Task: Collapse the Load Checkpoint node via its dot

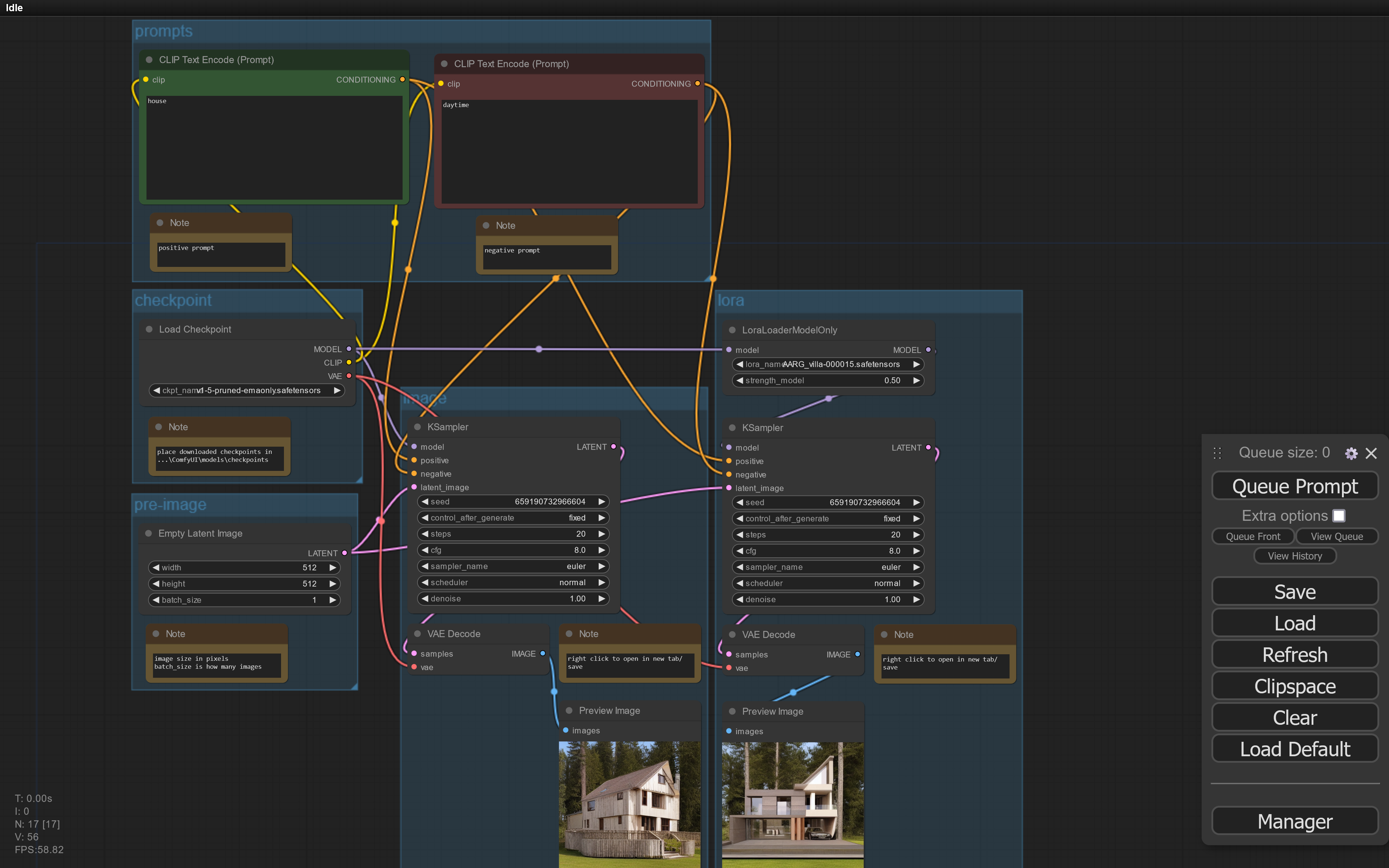Action: [x=149, y=329]
